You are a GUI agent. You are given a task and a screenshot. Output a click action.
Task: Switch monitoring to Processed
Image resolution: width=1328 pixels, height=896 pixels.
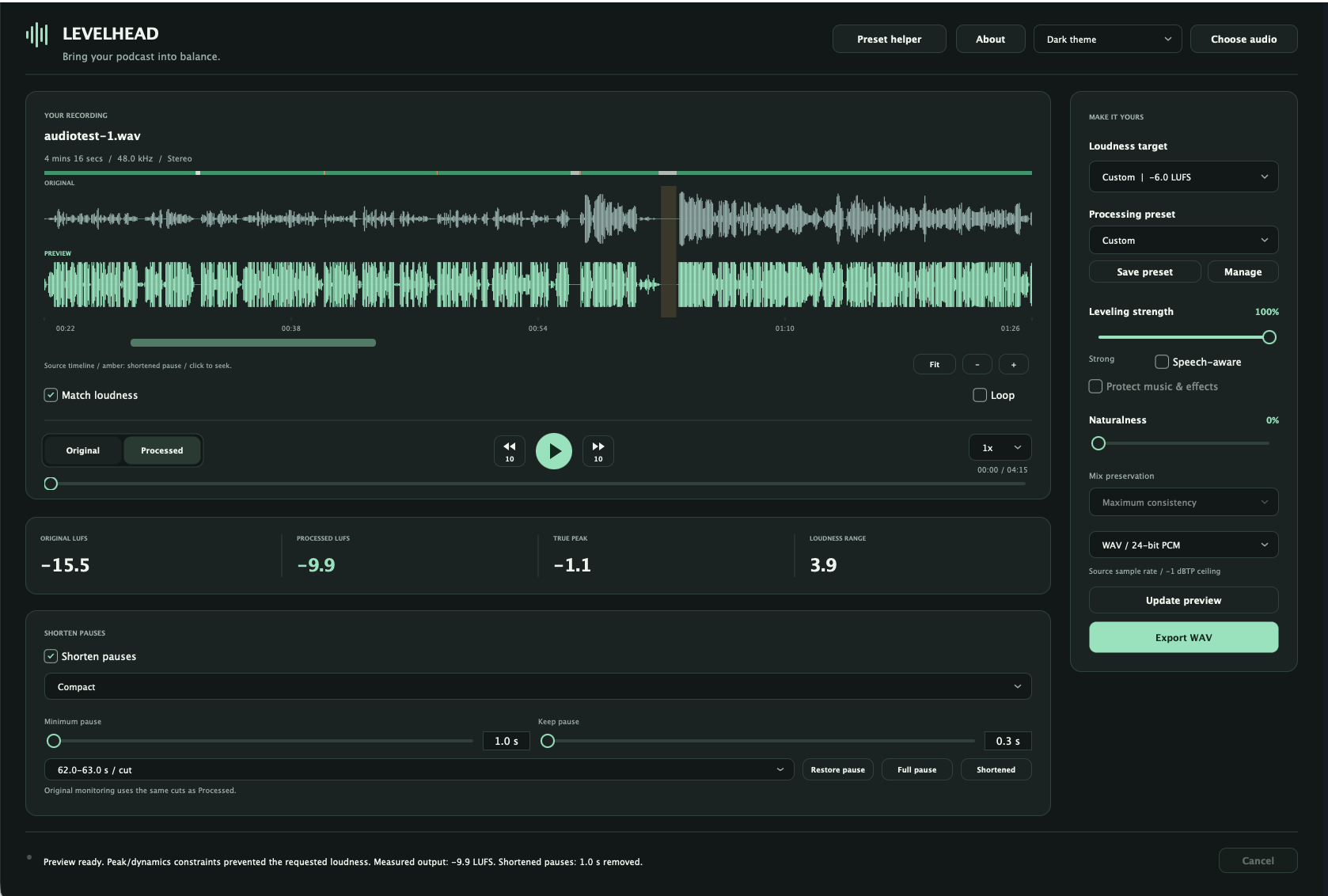[x=162, y=450]
